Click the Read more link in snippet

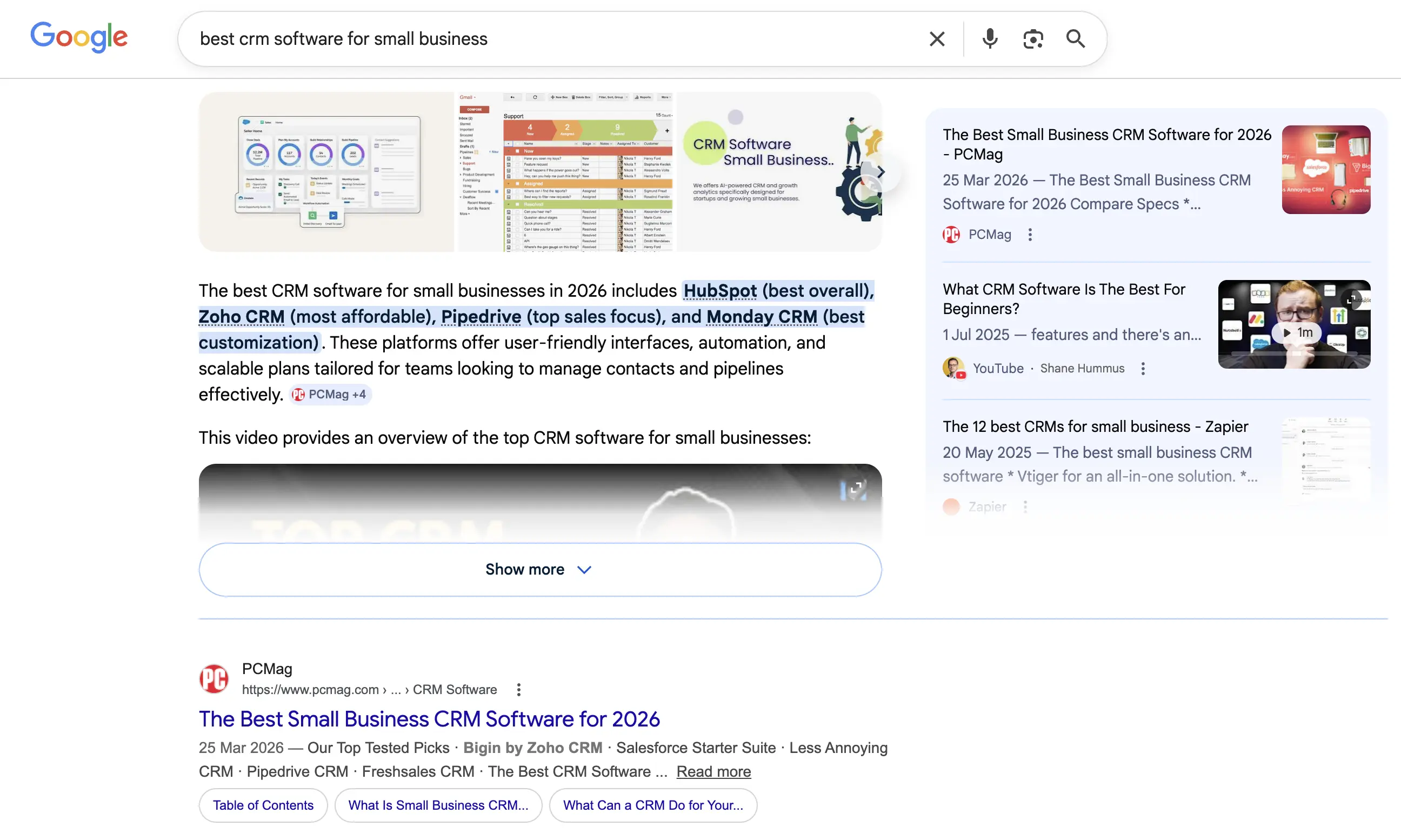(713, 771)
